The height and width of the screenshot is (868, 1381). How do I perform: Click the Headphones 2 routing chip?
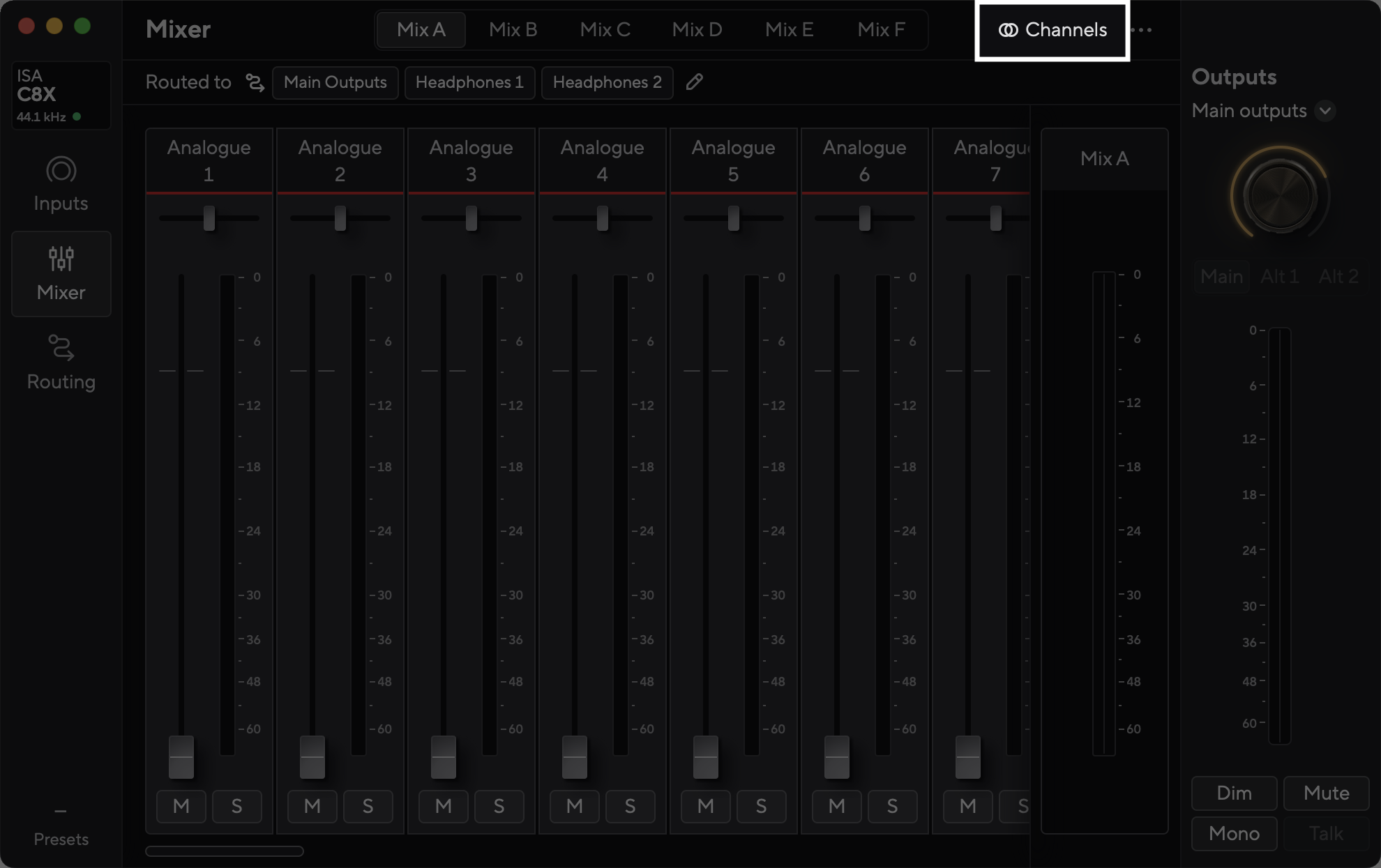(607, 82)
